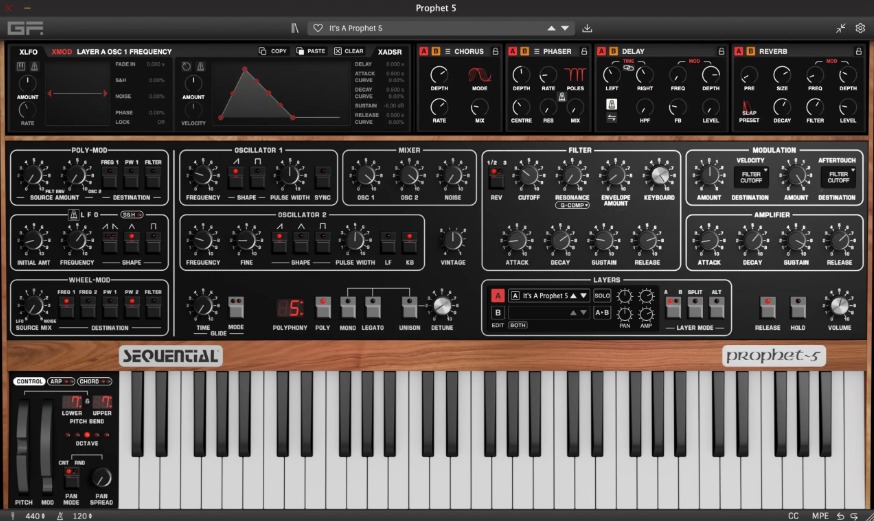Viewport: 874px width, 521px height.
Task: Toggle Oscillator 2 LF switch
Action: tap(388, 241)
